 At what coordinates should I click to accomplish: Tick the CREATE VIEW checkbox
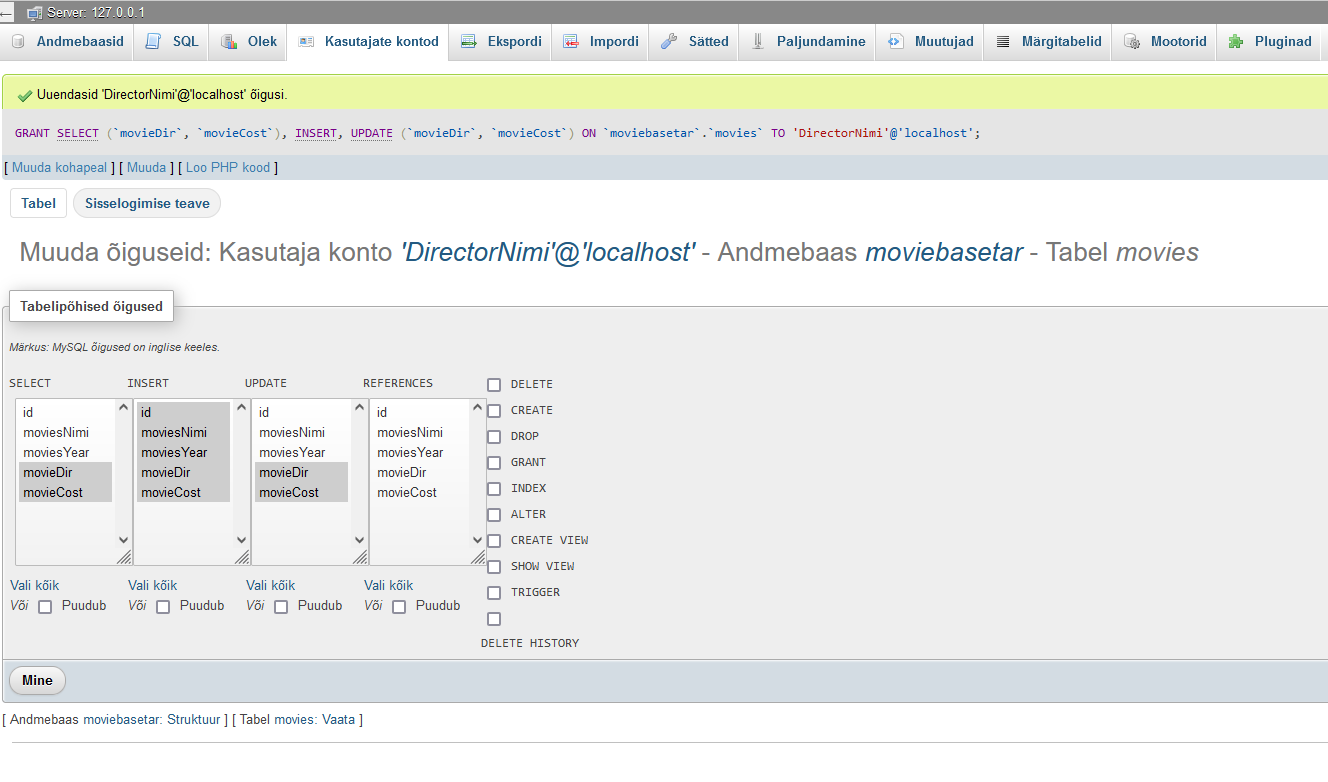494,541
